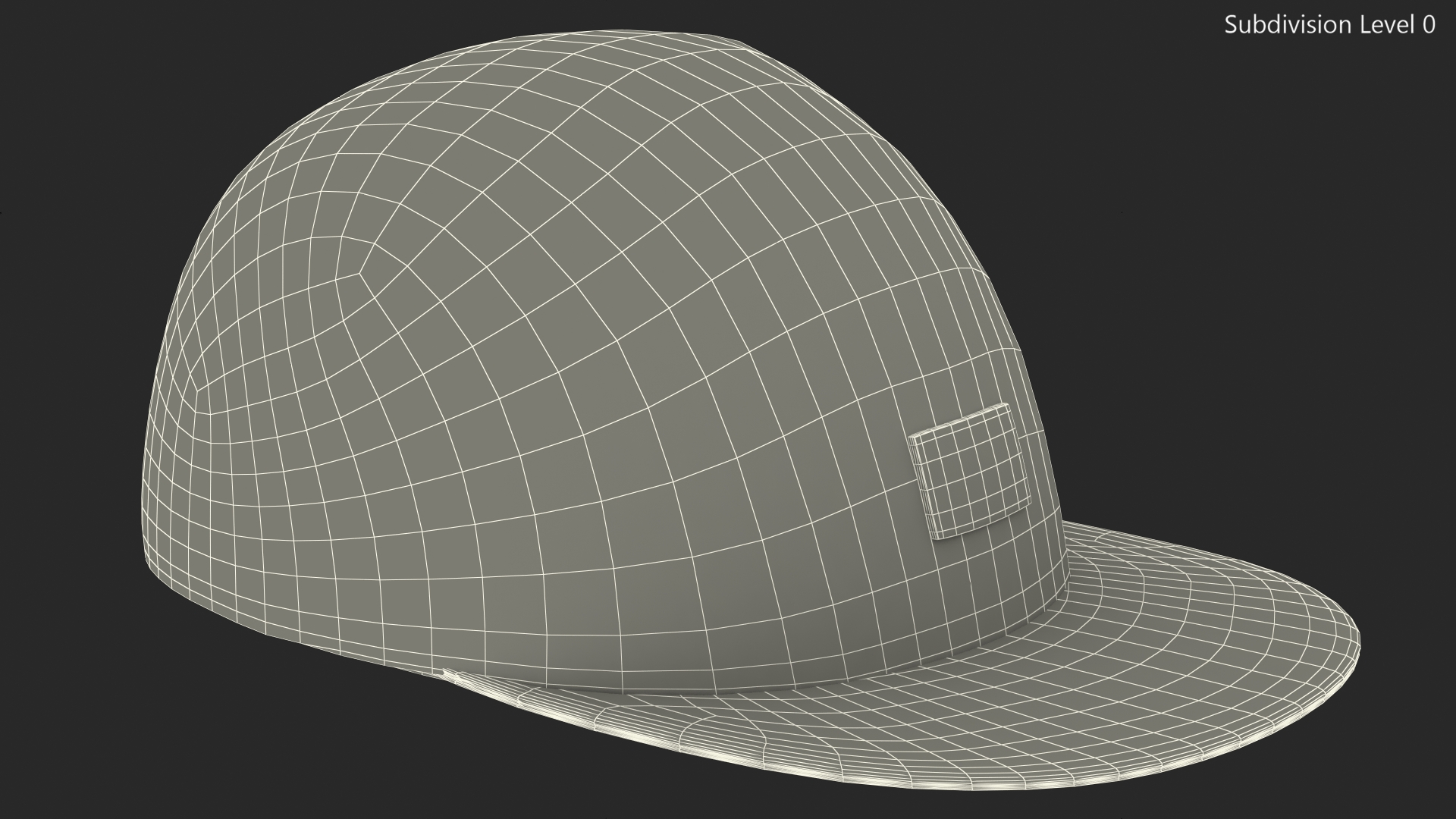The image size is (1456, 819).
Task: Click the digit 0 in the subdivision label
Action: (1428, 25)
